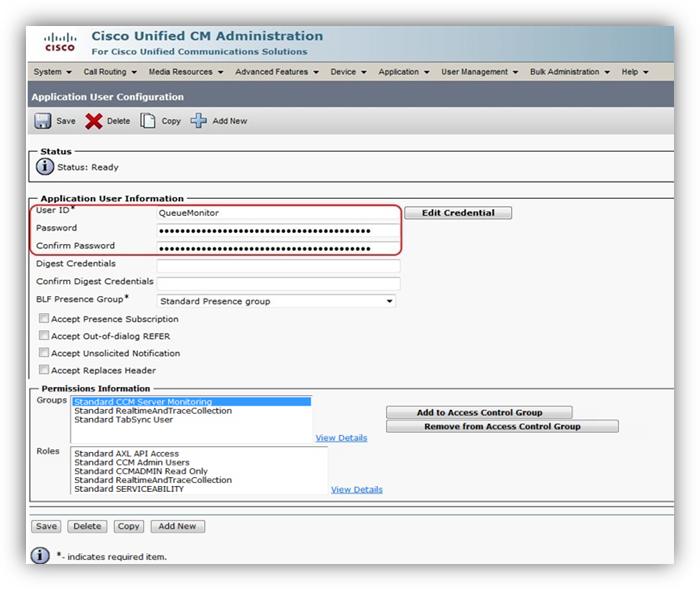
Task: Open View Details link for Roles
Action: pyautogui.click(x=357, y=489)
